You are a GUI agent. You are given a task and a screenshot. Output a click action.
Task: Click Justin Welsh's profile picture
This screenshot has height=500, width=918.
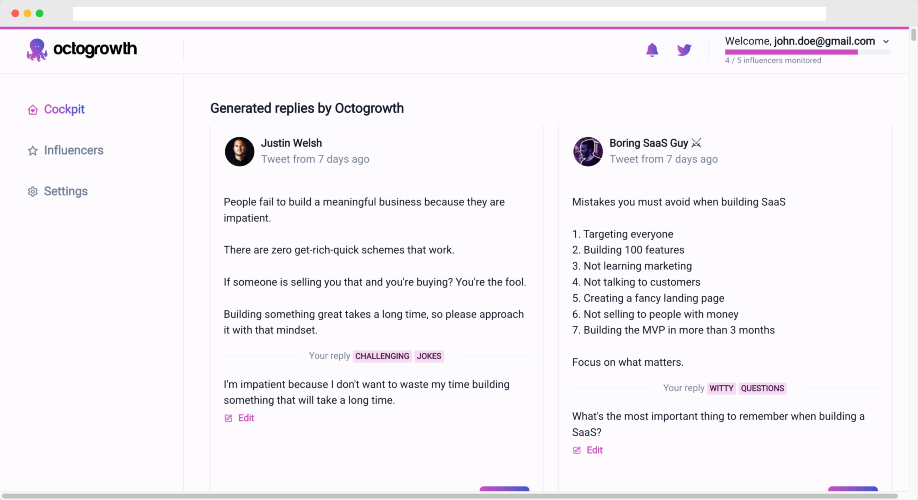pyautogui.click(x=239, y=152)
